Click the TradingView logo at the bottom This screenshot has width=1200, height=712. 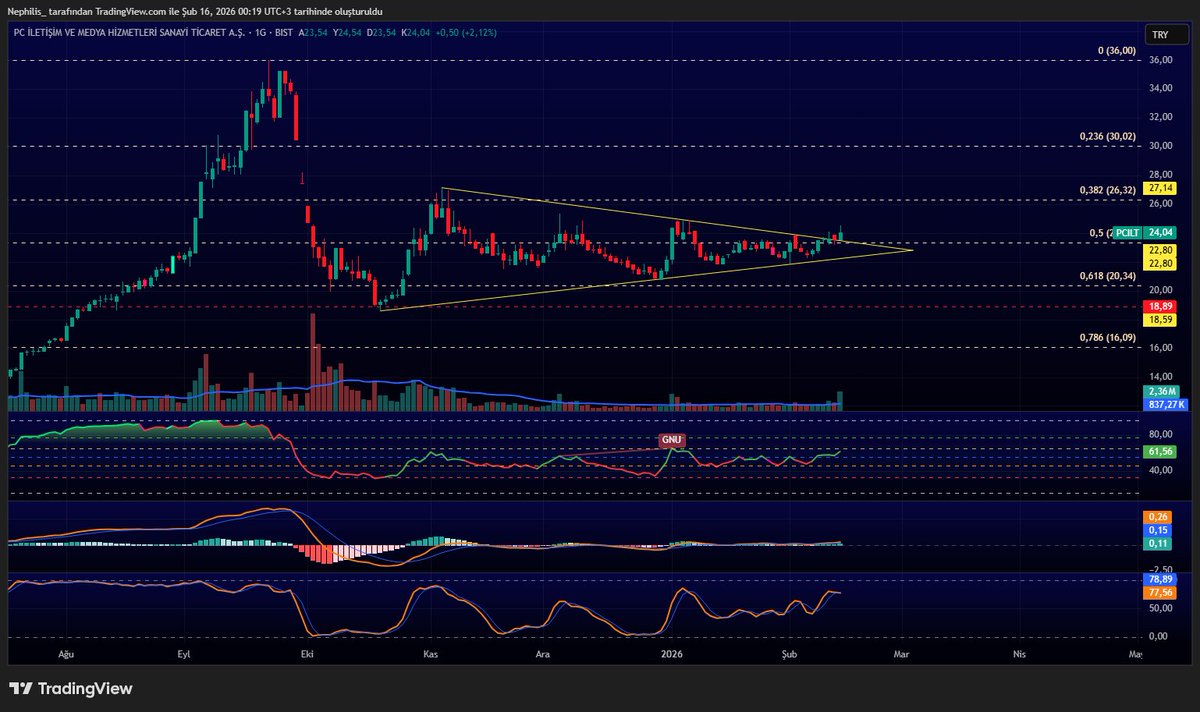(70, 689)
